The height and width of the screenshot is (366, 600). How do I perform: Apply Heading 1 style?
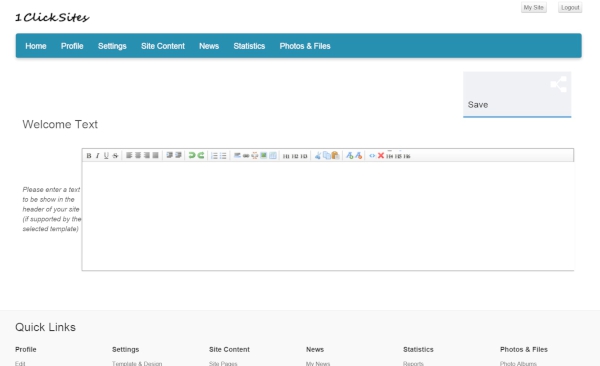point(286,156)
